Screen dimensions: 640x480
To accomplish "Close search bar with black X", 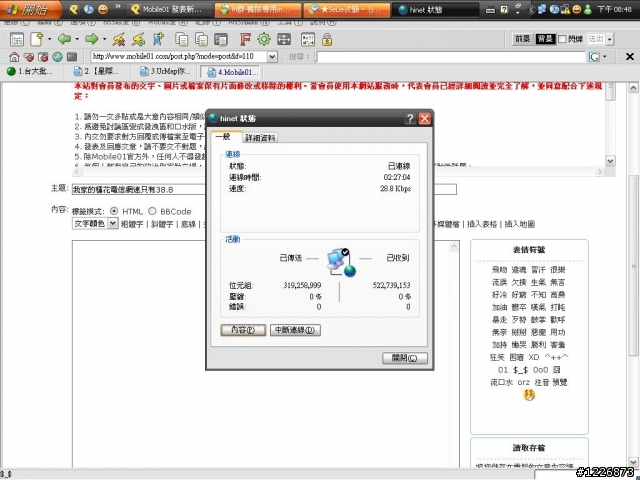I will click(630, 57).
